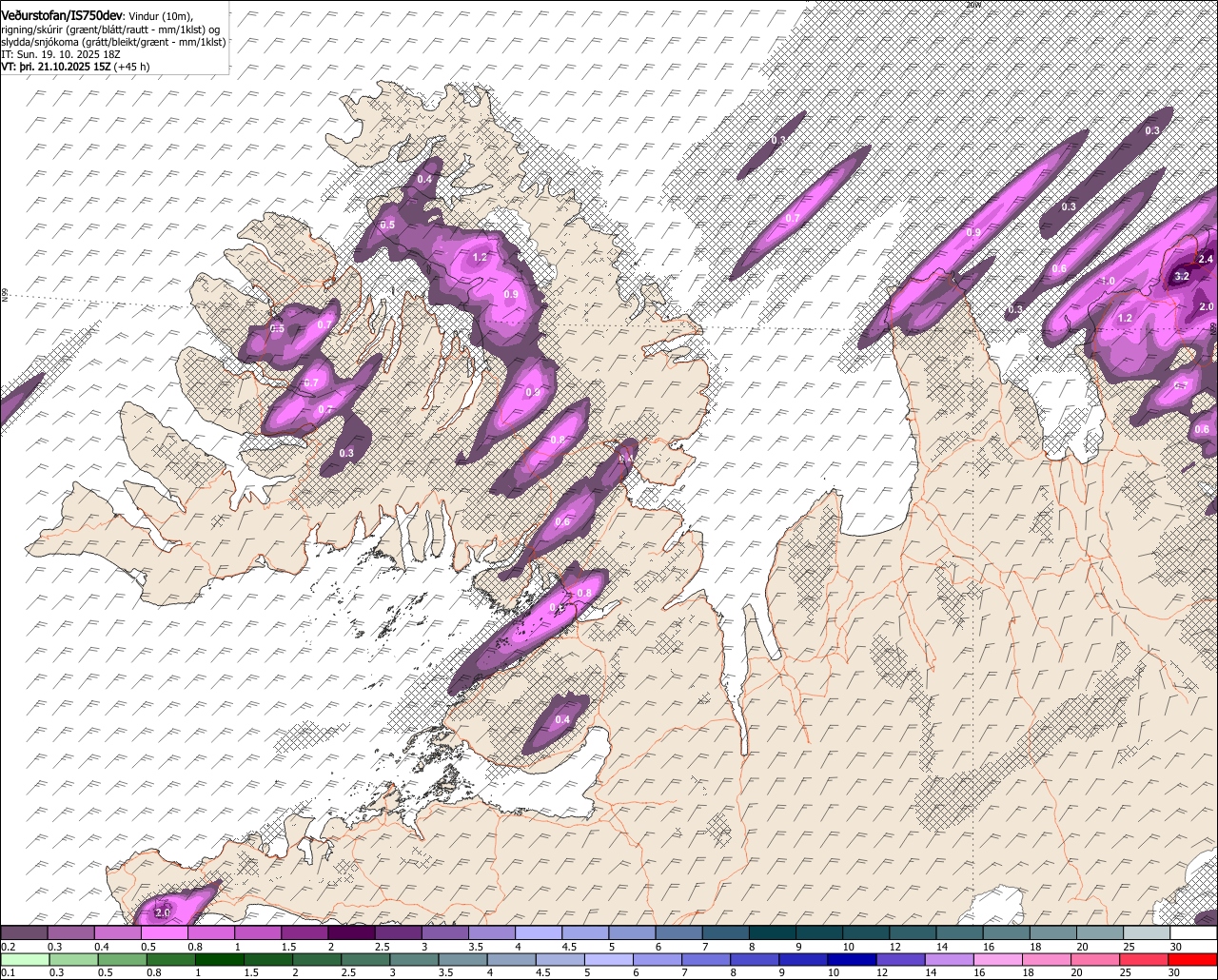Click the Veðurstofan/IS750dev title text
The height and width of the screenshot is (980, 1218).
[x=61, y=14]
